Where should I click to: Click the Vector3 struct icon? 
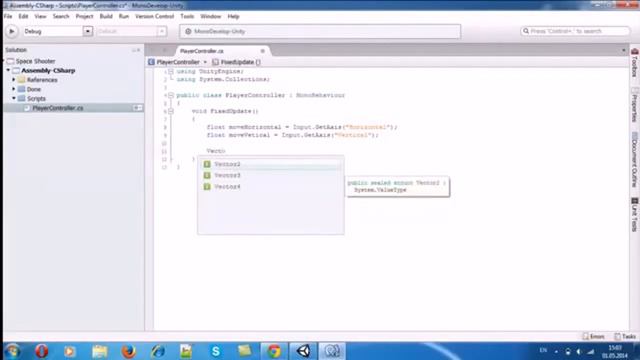[207, 176]
